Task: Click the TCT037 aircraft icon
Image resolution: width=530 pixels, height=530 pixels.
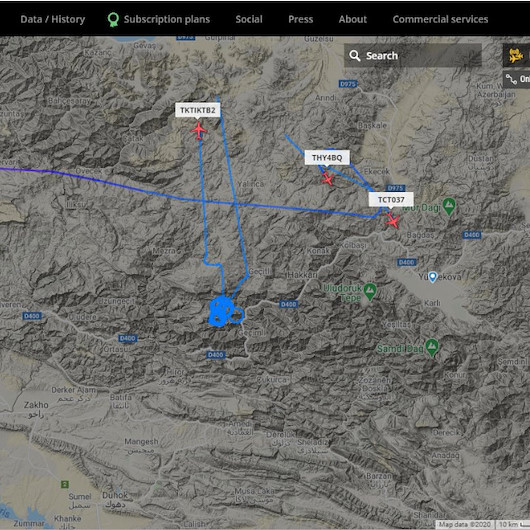Action: pos(392,221)
